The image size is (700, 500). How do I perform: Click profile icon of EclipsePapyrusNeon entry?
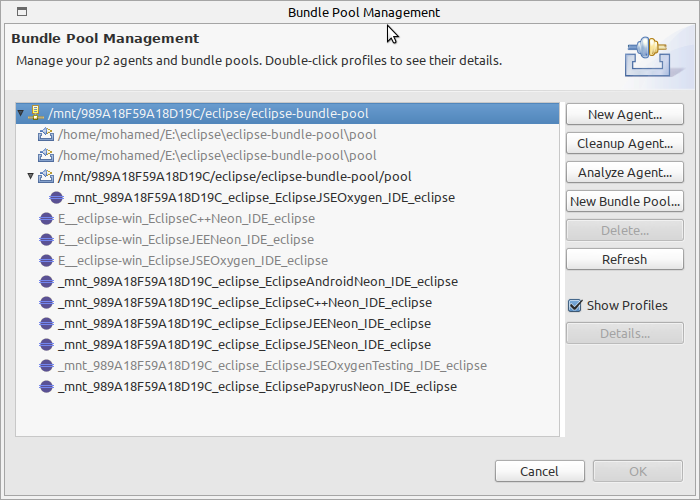[x=46, y=387]
